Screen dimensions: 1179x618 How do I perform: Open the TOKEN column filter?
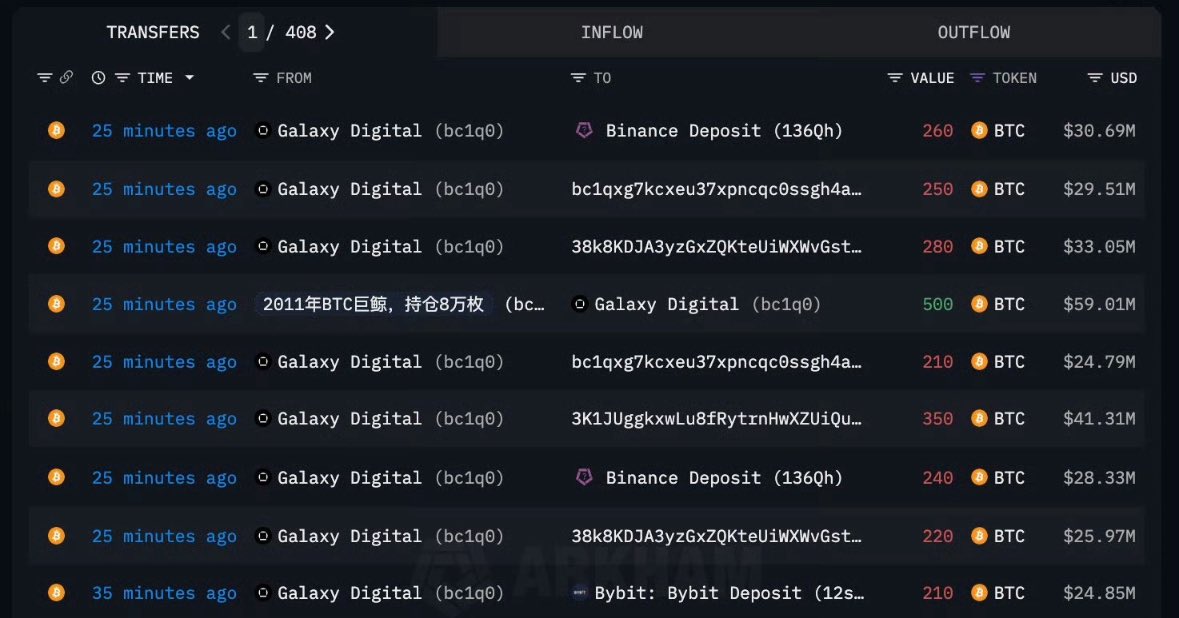[978, 78]
